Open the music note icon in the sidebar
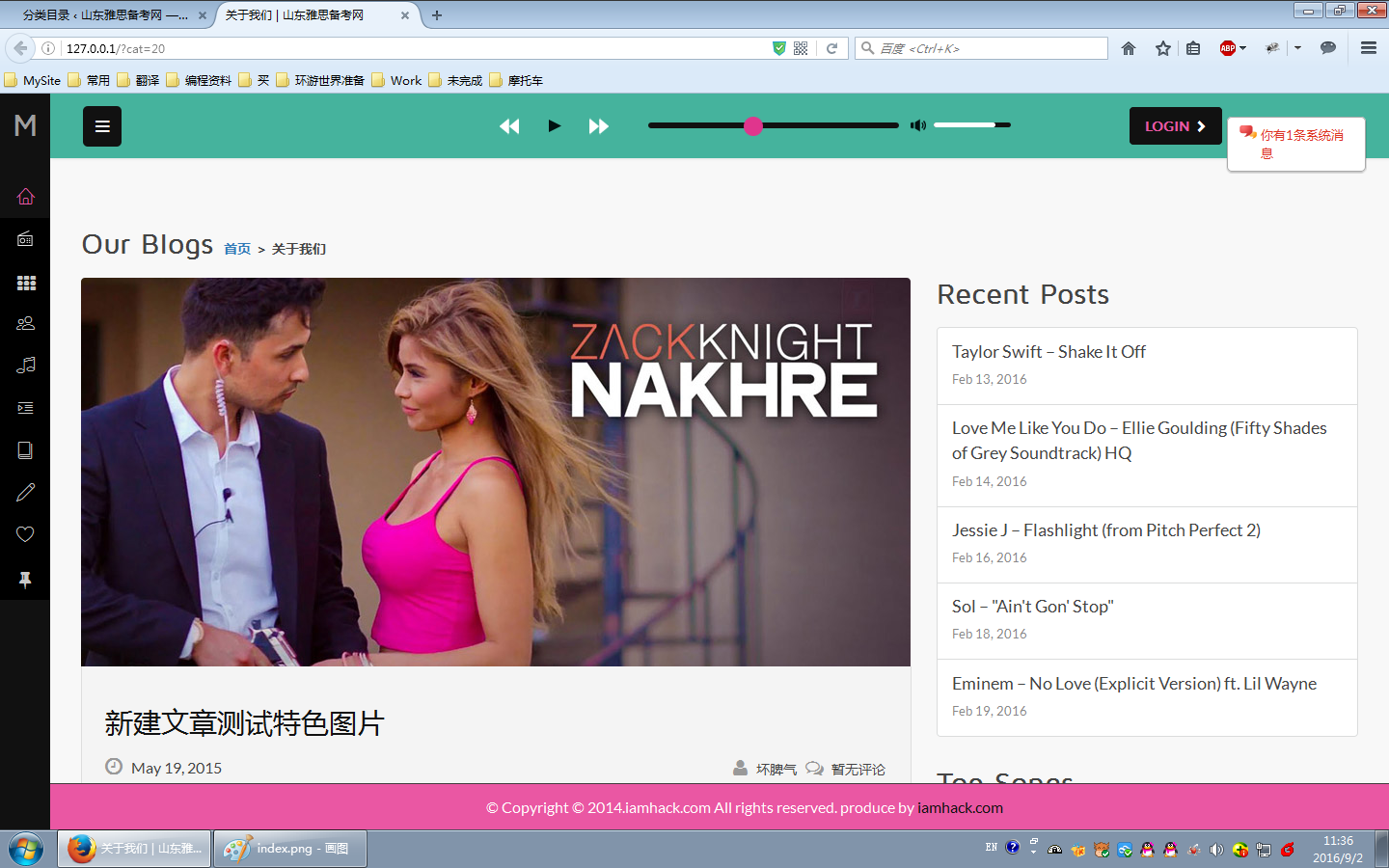This screenshot has height=868, width=1389. [x=25, y=365]
